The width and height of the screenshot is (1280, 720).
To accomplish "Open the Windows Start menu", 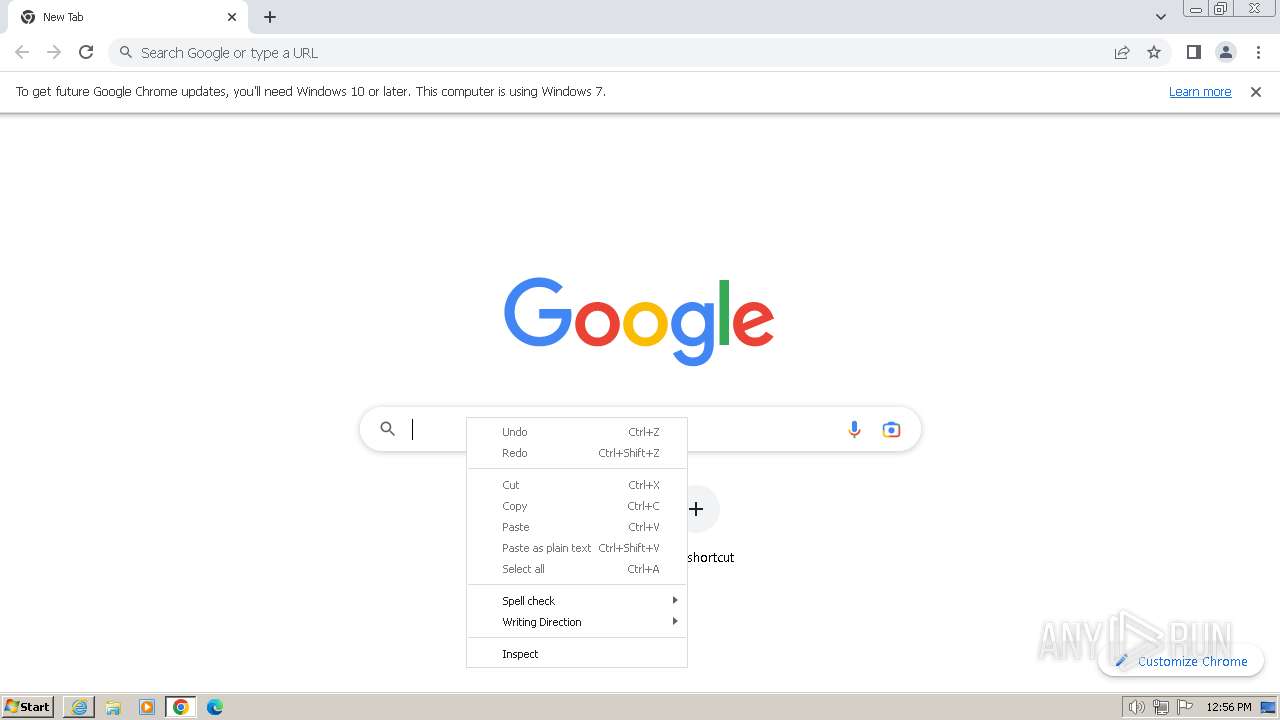I will (x=27, y=707).
